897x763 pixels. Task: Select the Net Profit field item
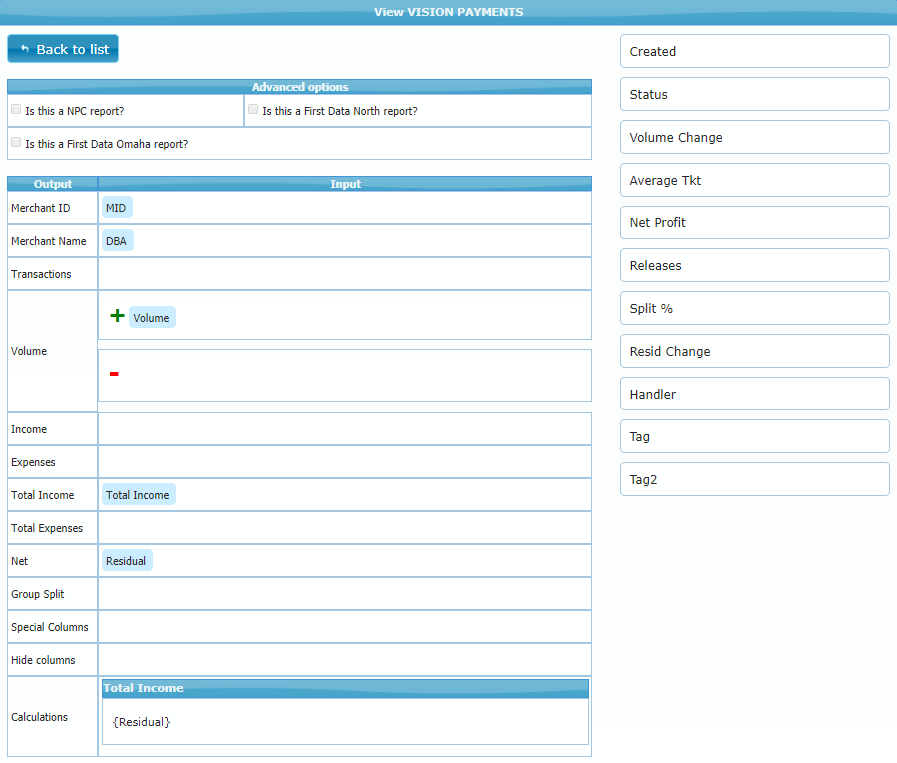coord(754,222)
